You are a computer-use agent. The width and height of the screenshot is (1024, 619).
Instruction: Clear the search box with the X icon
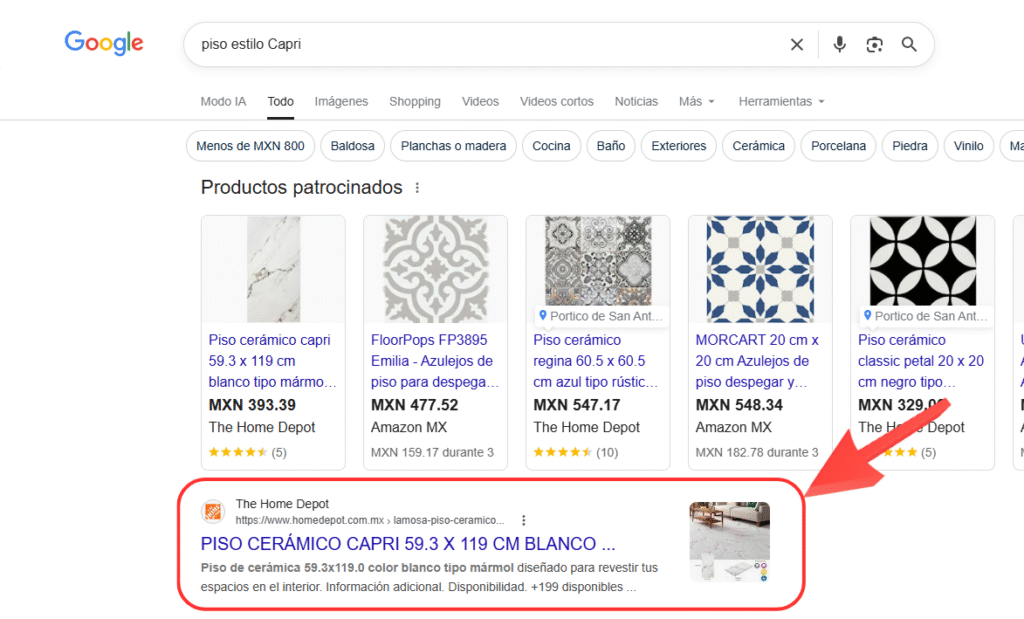pos(797,44)
